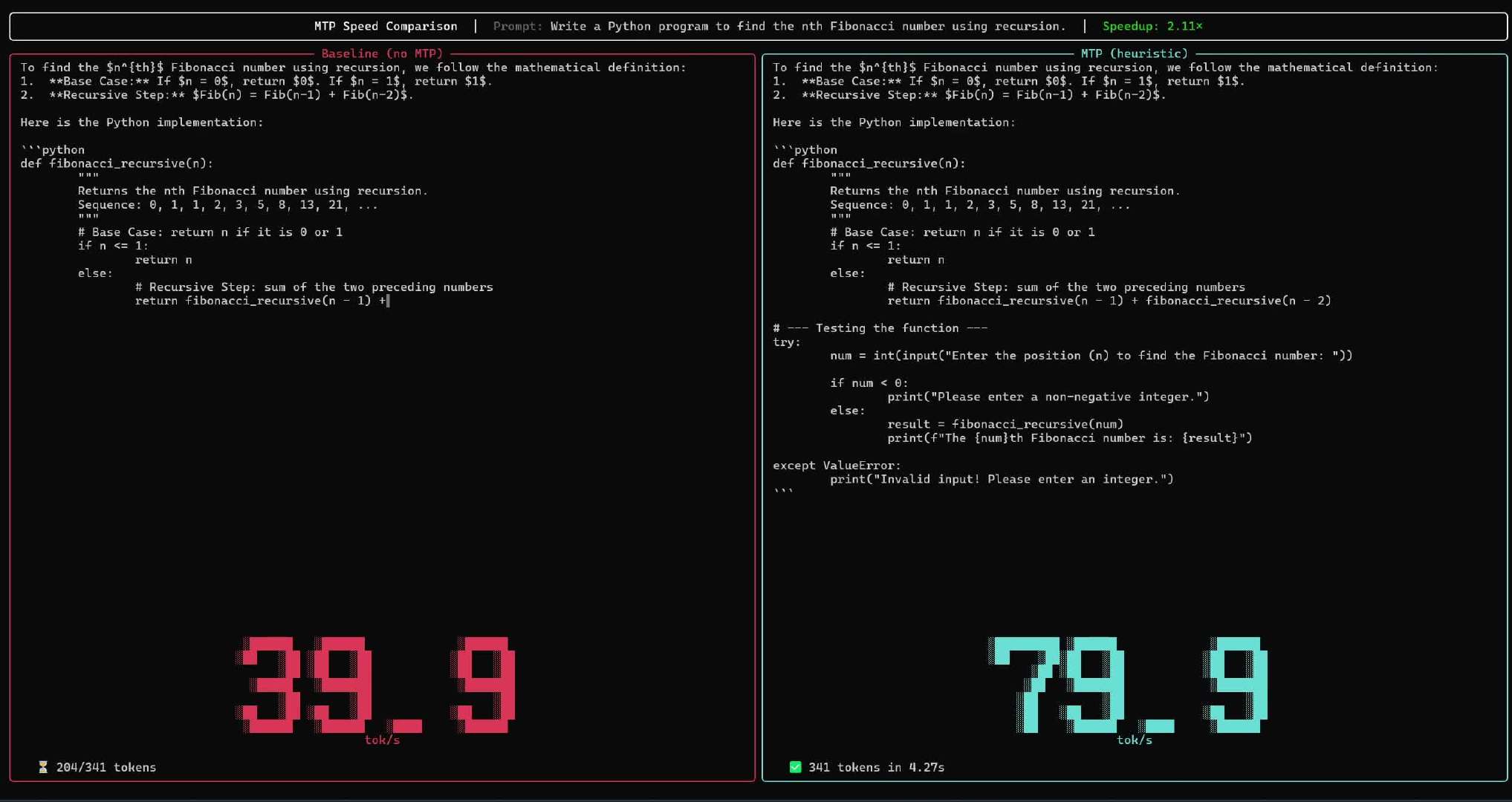The image size is (1512, 802).
Task: Click the "except ValueError:" line
Action: coord(837,466)
